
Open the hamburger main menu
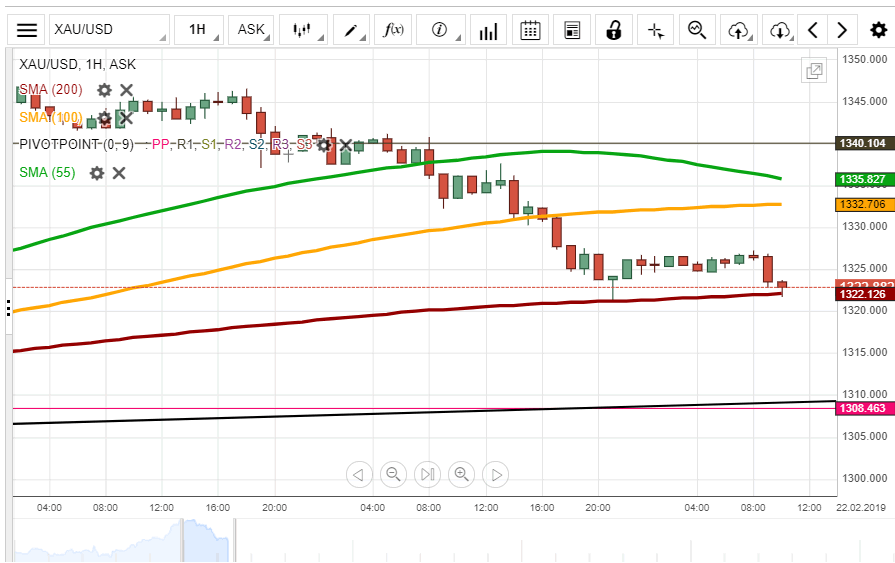point(27,30)
